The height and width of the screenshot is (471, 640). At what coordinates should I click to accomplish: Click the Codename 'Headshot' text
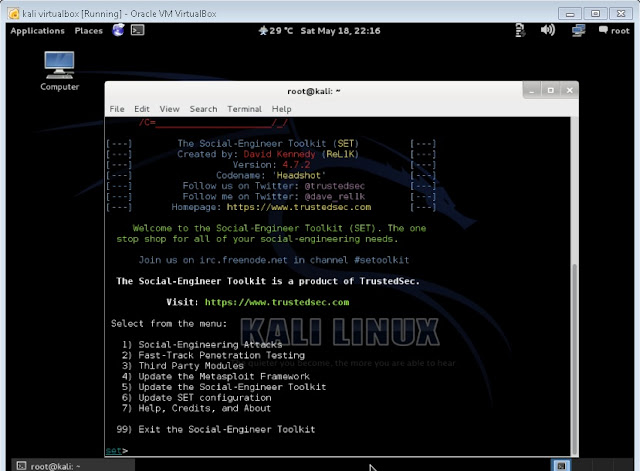[271, 175]
